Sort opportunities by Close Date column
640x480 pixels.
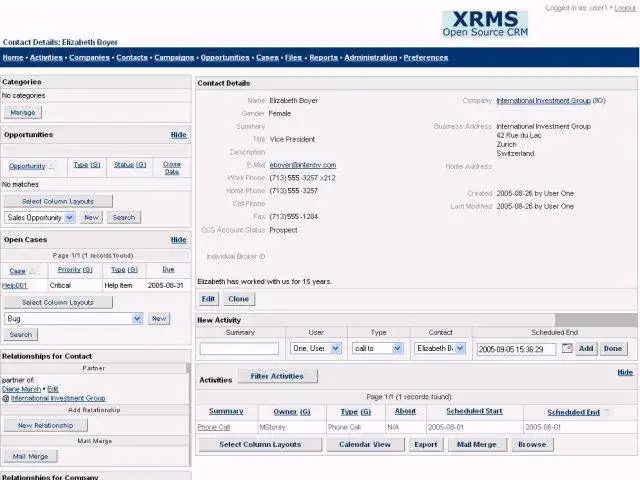(172, 168)
